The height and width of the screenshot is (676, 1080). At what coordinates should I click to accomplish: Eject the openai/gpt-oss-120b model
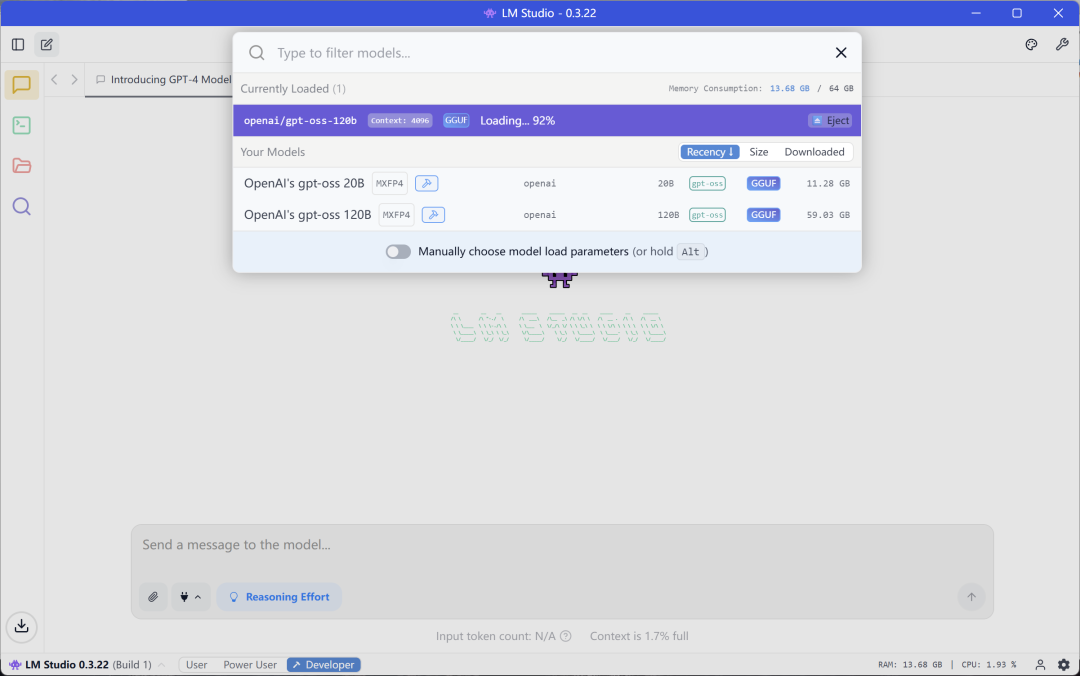pyautogui.click(x=830, y=121)
